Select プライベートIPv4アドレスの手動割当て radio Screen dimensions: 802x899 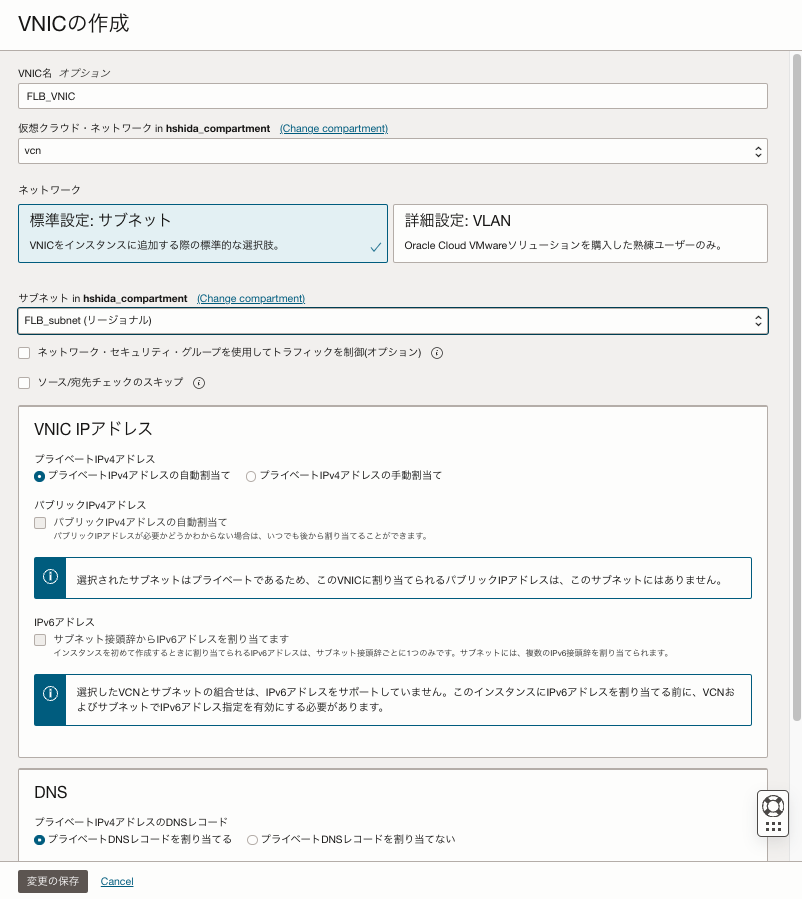[x=251, y=476]
